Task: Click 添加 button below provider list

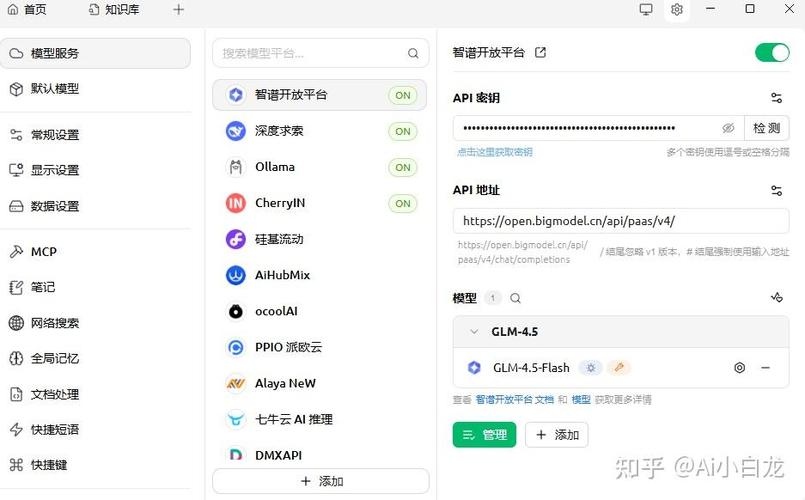Action: tap(321, 481)
